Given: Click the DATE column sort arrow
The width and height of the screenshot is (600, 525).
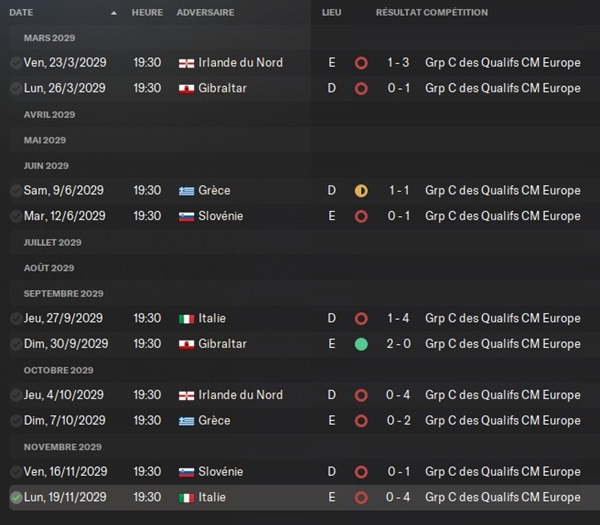Looking at the screenshot, I should click(114, 13).
